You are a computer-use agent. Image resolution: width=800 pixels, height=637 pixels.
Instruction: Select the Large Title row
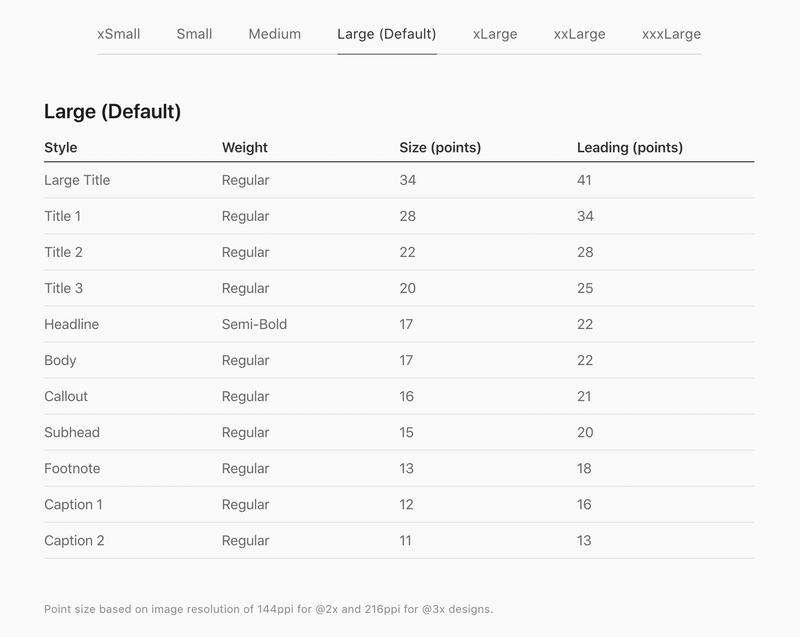(399, 180)
